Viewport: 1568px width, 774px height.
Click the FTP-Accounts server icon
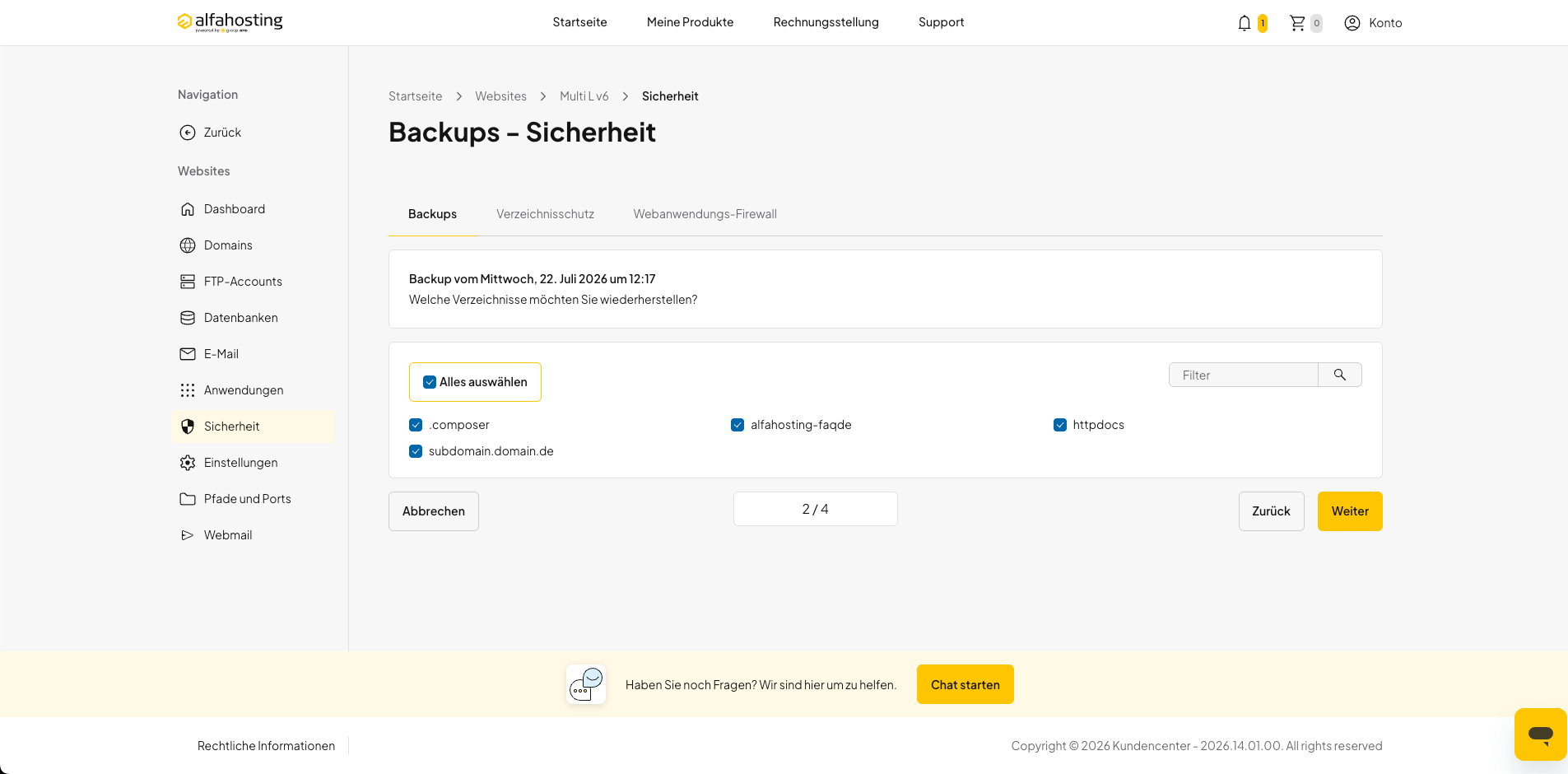point(188,282)
